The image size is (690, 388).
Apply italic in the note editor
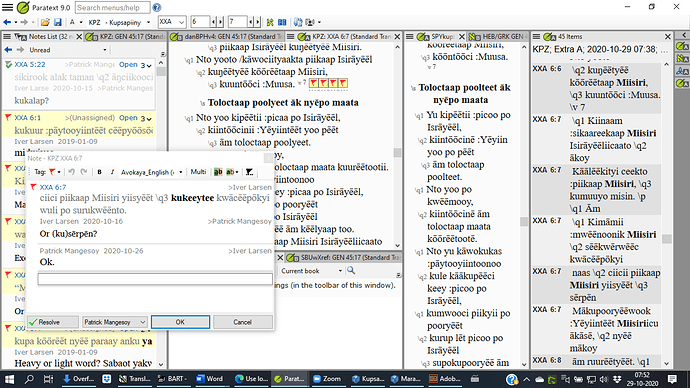coord(112,172)
